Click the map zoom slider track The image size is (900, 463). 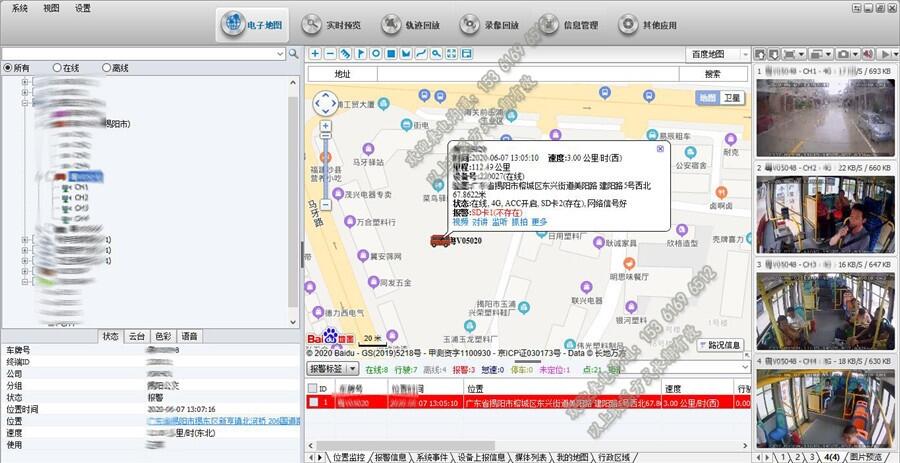pos(326,168)
